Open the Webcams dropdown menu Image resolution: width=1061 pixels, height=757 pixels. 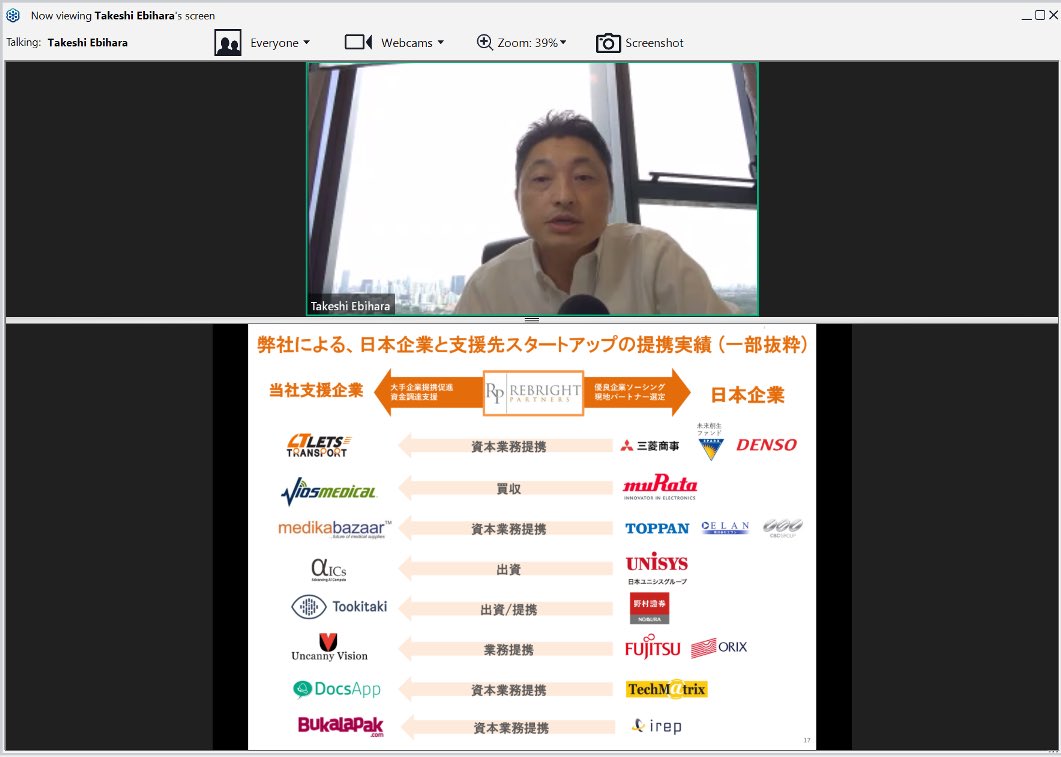413,43
